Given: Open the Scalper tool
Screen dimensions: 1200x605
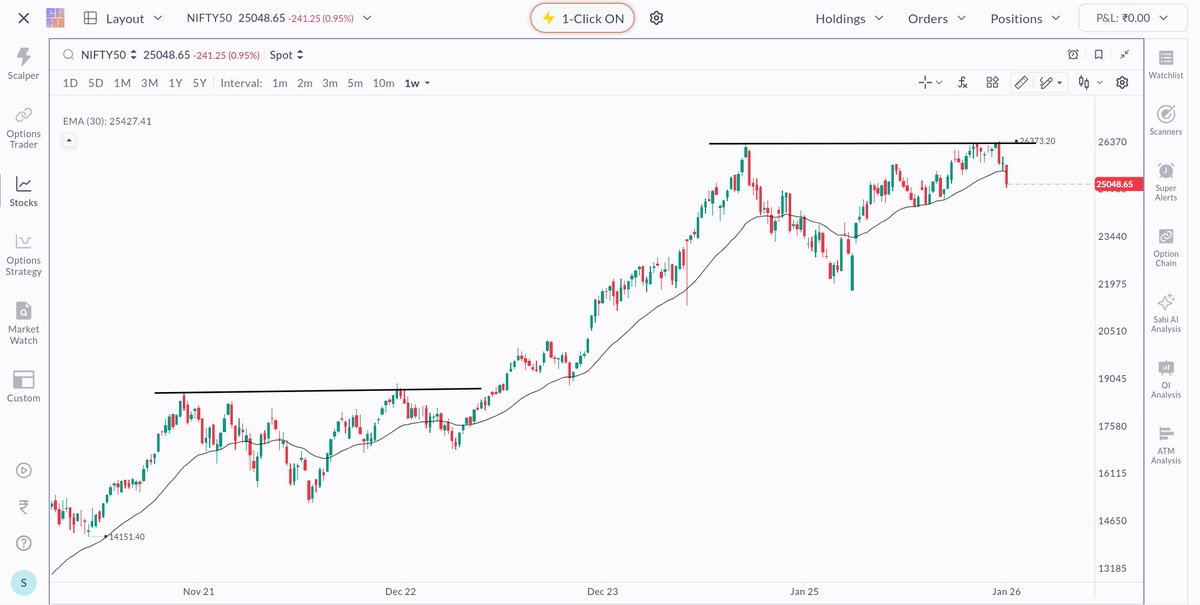Looking at the screenshot, I should click(24, 64).
